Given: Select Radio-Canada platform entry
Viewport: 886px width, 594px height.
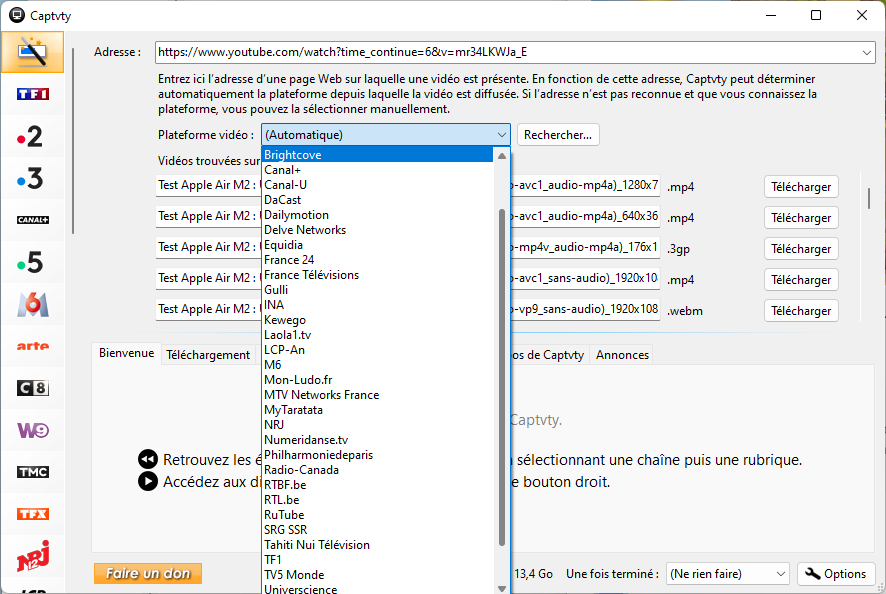Looking at the screenshot, I should pos(377,470).
